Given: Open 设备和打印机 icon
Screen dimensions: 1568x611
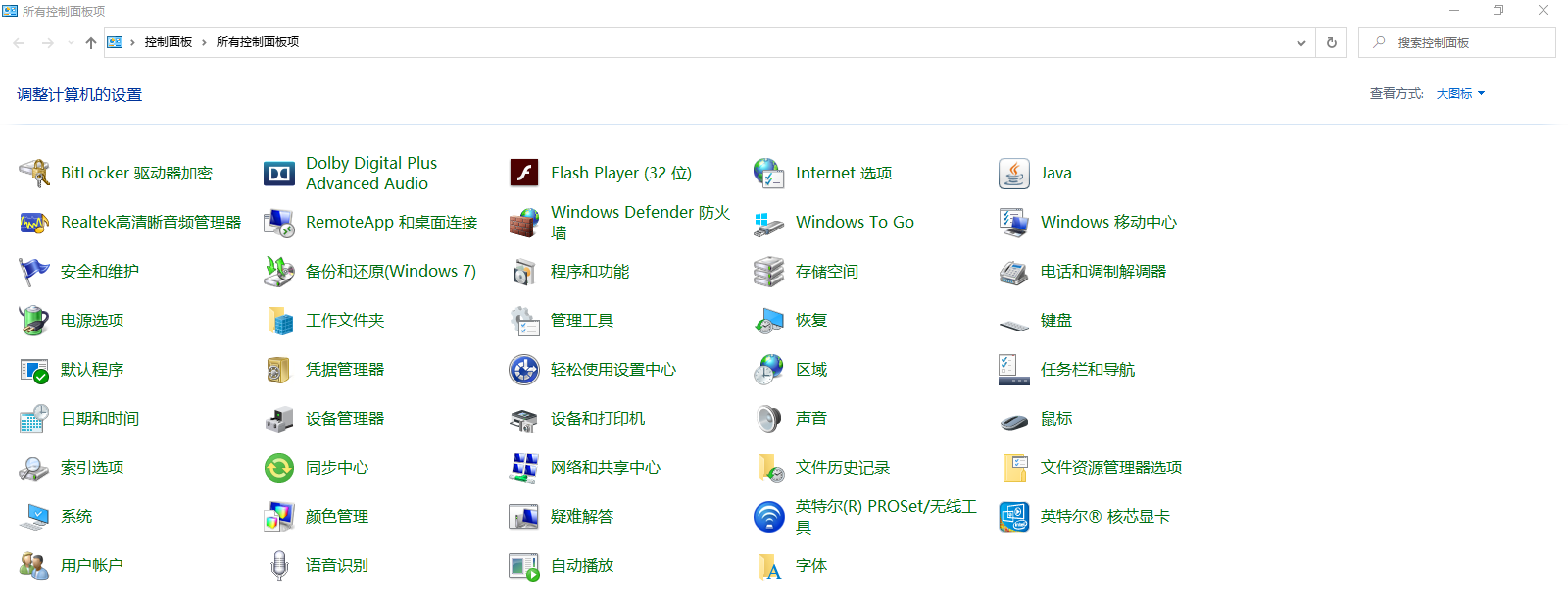Looking at the screenshot, I should 524,419.
